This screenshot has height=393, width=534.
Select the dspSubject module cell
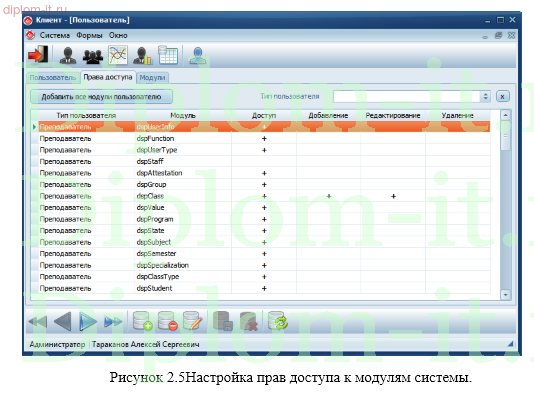click(x=183, y=242)
